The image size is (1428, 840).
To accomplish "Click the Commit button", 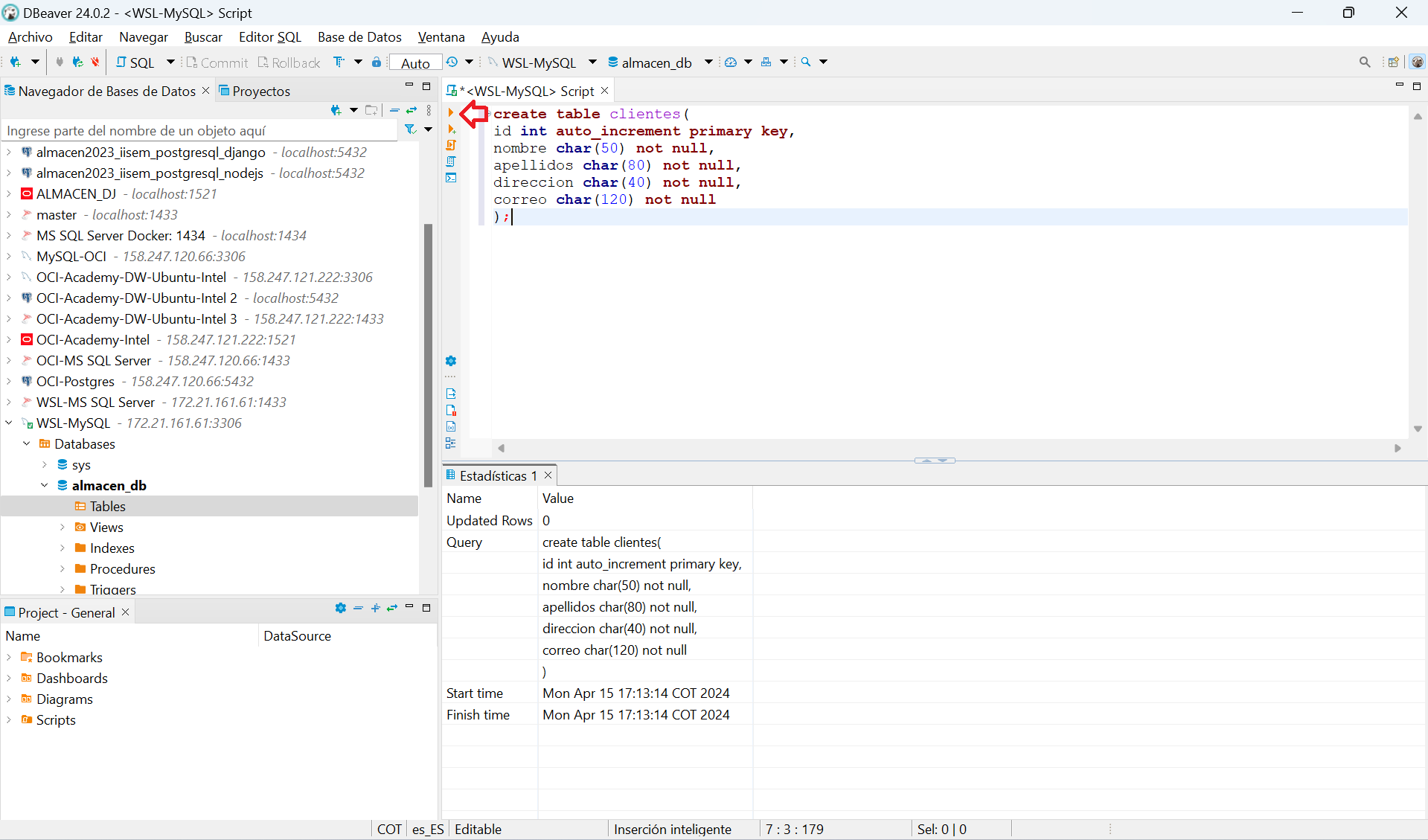I will tap(217, 62).
